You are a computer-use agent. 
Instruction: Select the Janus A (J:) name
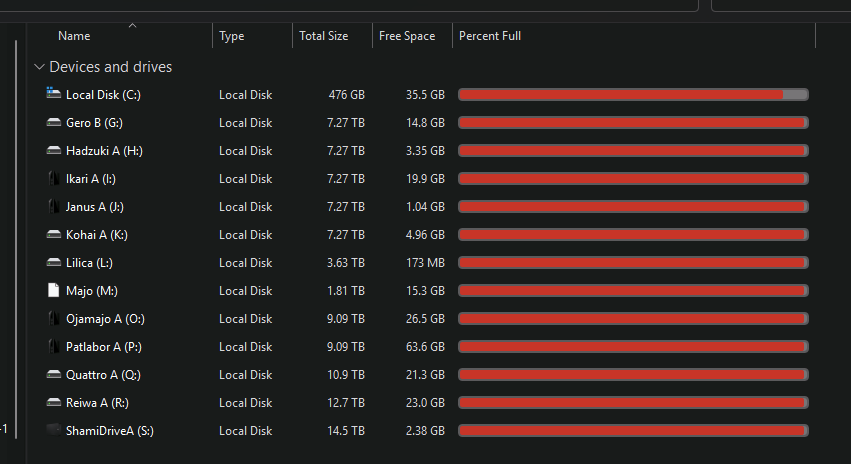pyautogui.click(x=95, y=207)
